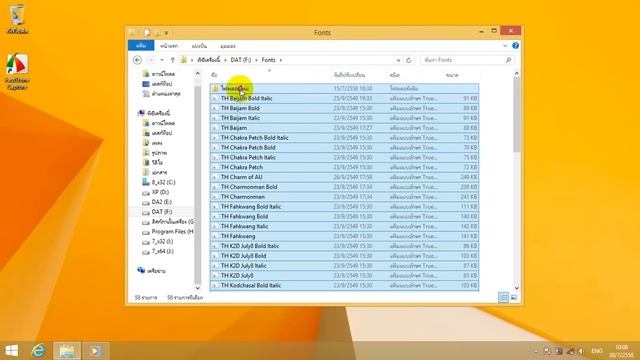This screenshot has width=640, height=360.
Task: Open address bar history dropdown
Action: [398, 60]
